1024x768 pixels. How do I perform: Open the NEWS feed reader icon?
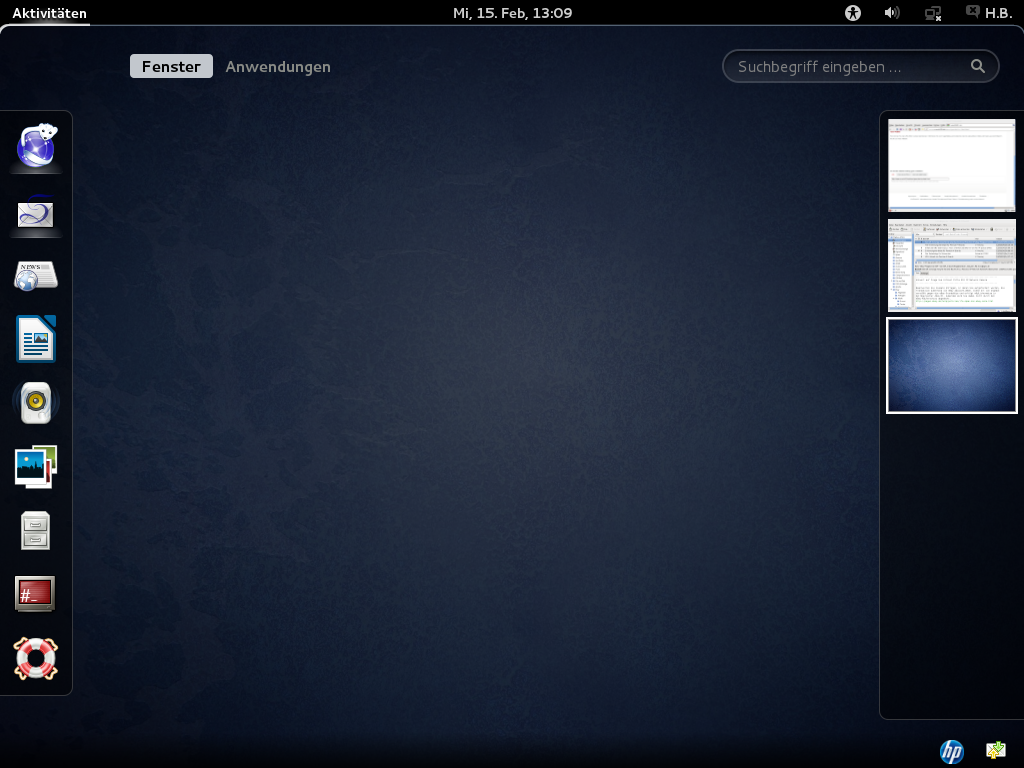(36, 275)
